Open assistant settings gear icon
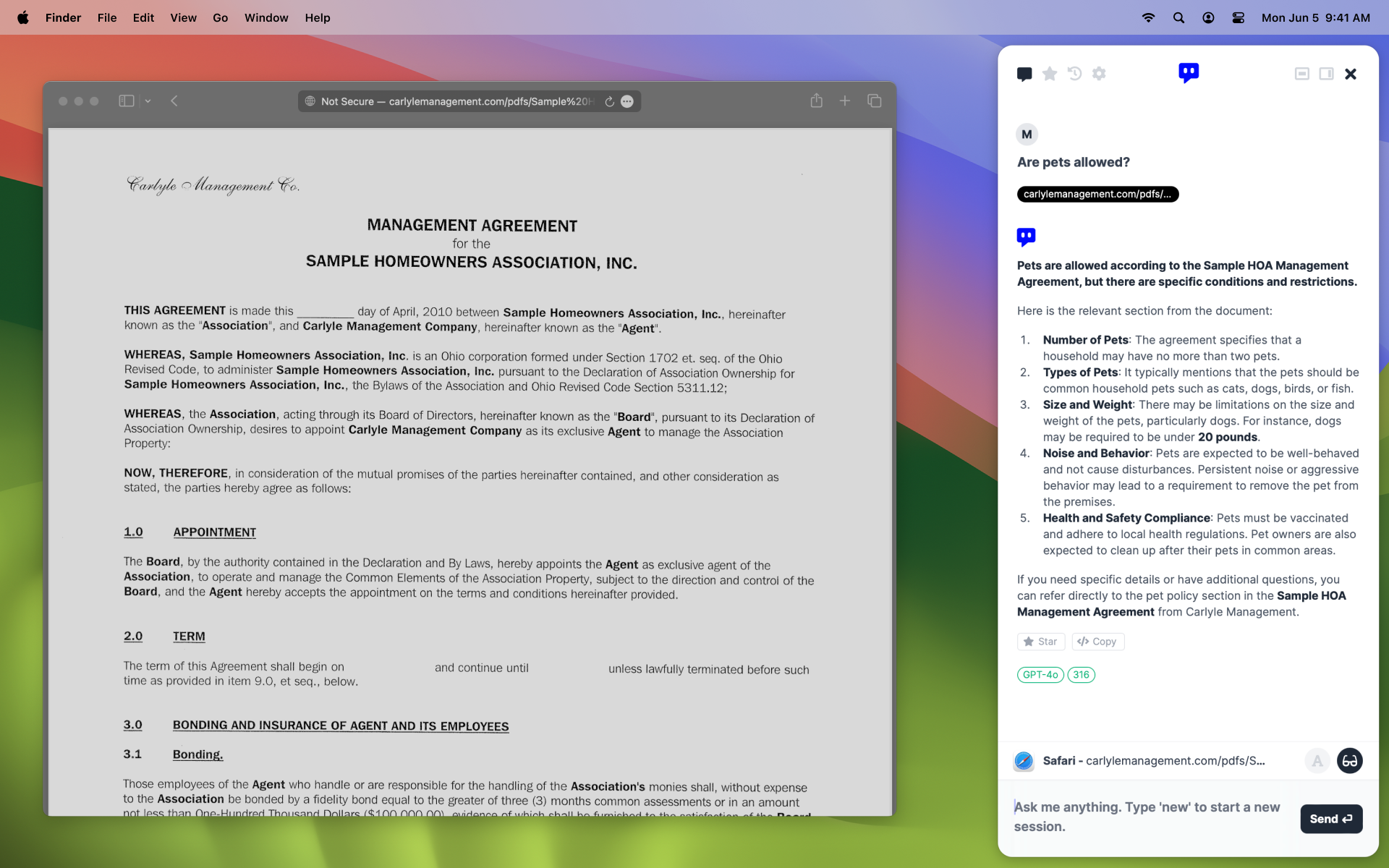 tap(1099, 74)
